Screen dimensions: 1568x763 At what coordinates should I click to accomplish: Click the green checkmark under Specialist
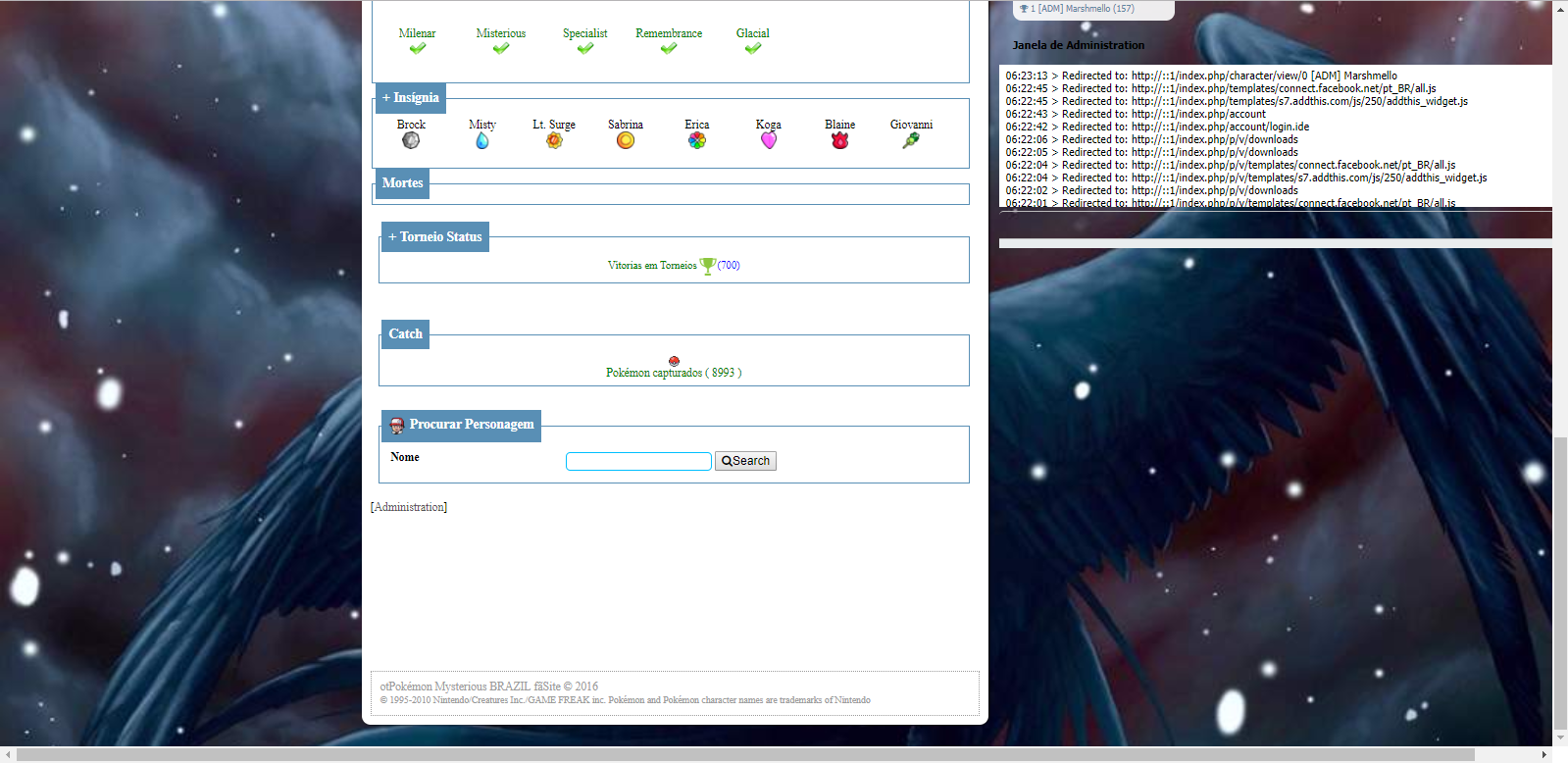(x=585, y=48)
